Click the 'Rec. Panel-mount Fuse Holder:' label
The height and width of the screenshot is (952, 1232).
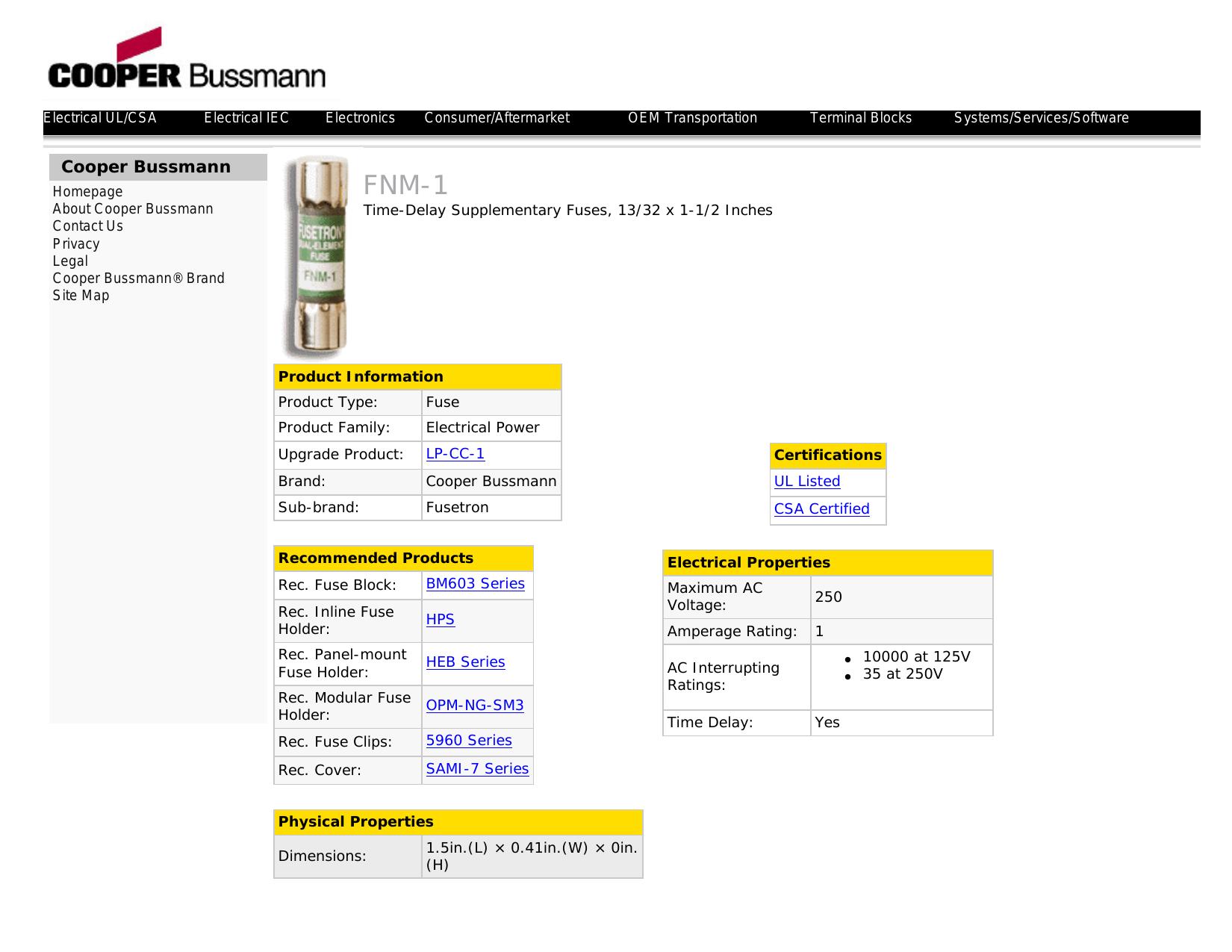342,663
